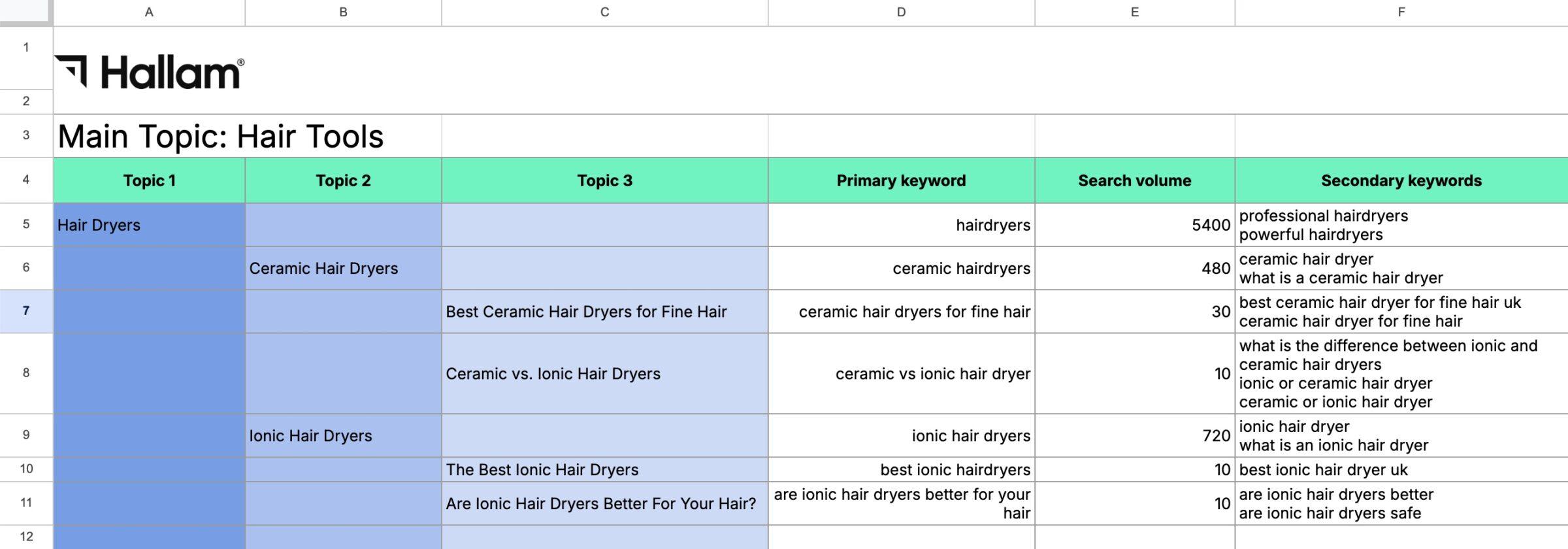Select column F header
The width and height of the screenshot is (1568, 549).
[1401, 12]
